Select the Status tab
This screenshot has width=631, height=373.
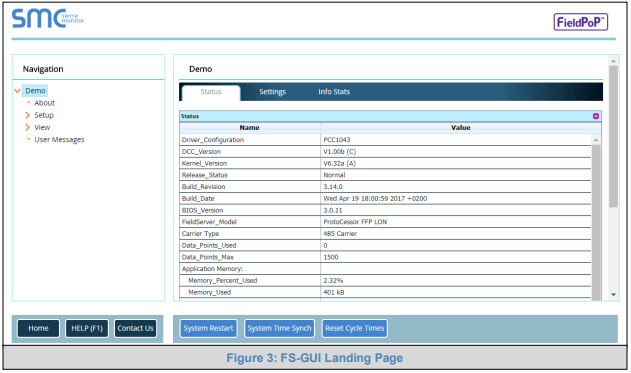pos(211,93)
